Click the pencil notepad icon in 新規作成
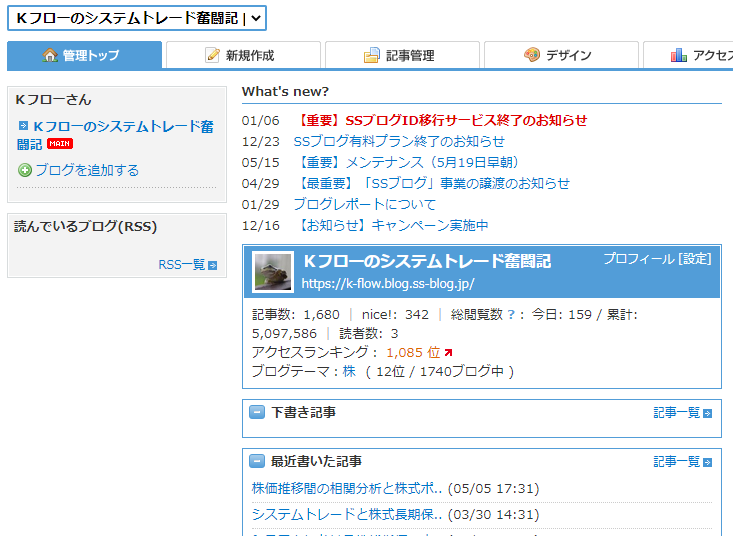 pos(212,55)
